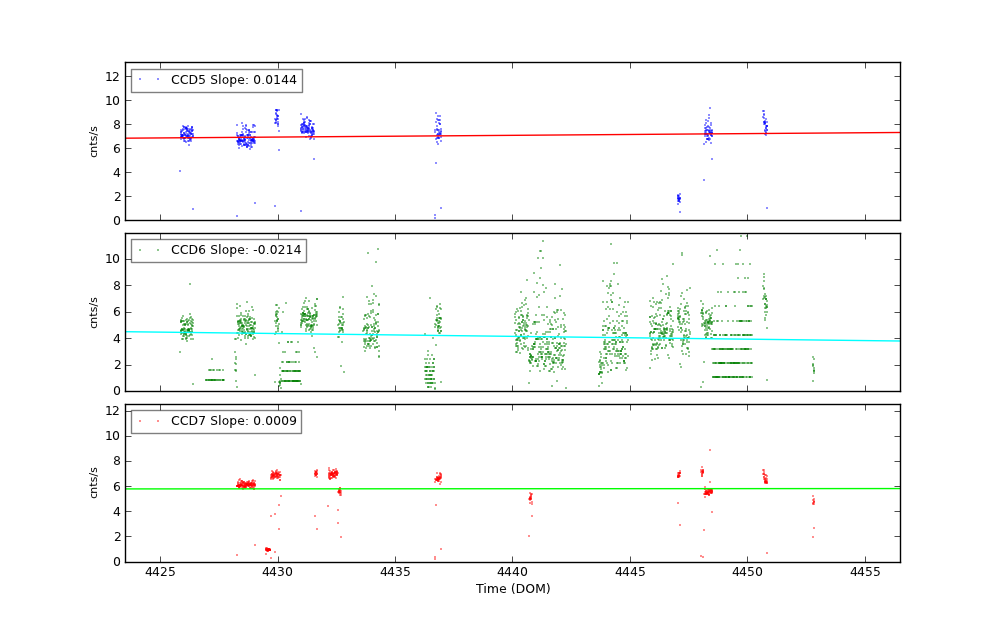Click the low blue data cluster near 2 cnts/s
Image resolution: width=1000 pixels, height=624 pixels.
pos(678,198)
